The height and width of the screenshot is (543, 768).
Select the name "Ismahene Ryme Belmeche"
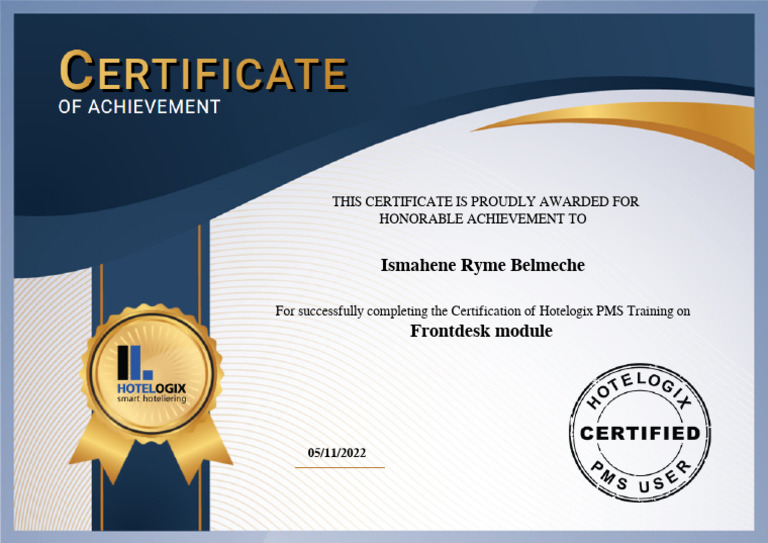[x=482, y=265]
